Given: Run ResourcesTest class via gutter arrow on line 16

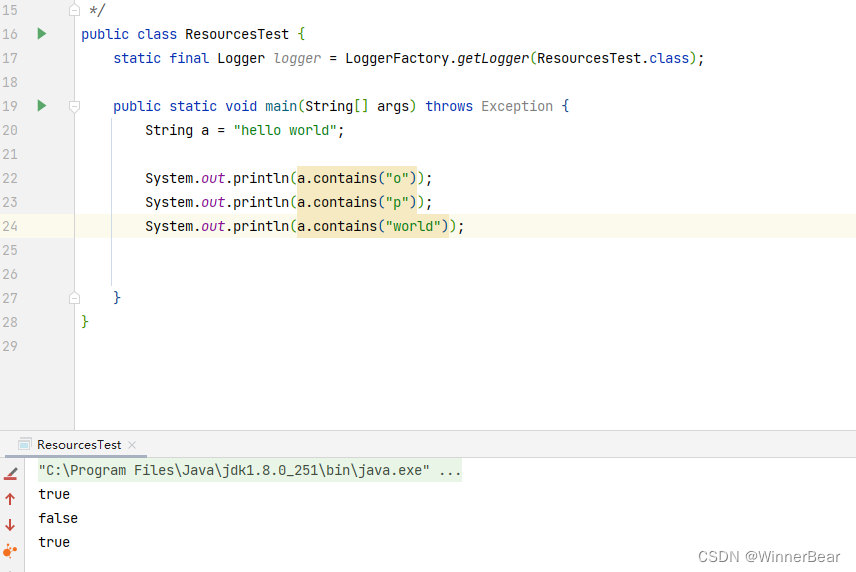Looking at the screenshot, I should tap(41, 34).
